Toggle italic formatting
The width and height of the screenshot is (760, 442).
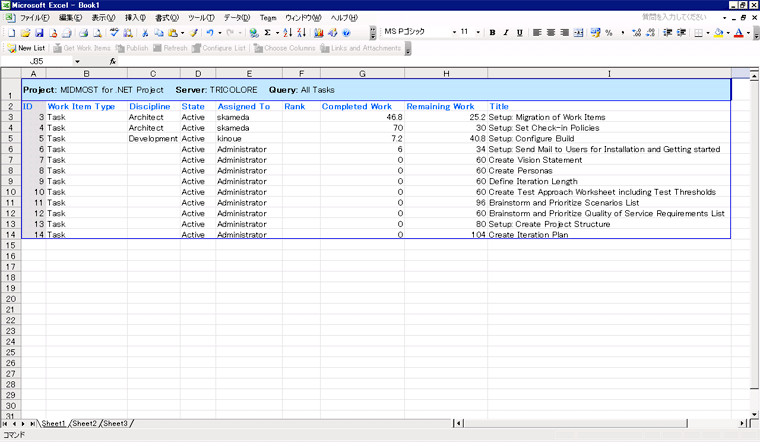(x=506, y=32)
